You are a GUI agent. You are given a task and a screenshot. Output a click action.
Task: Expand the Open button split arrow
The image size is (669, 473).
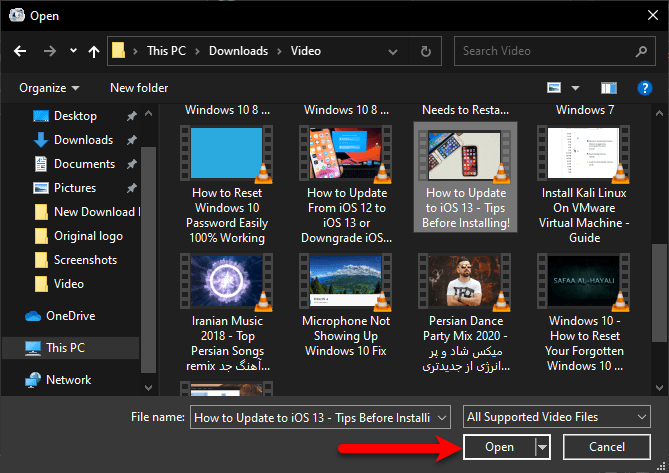tap(542, 447)
